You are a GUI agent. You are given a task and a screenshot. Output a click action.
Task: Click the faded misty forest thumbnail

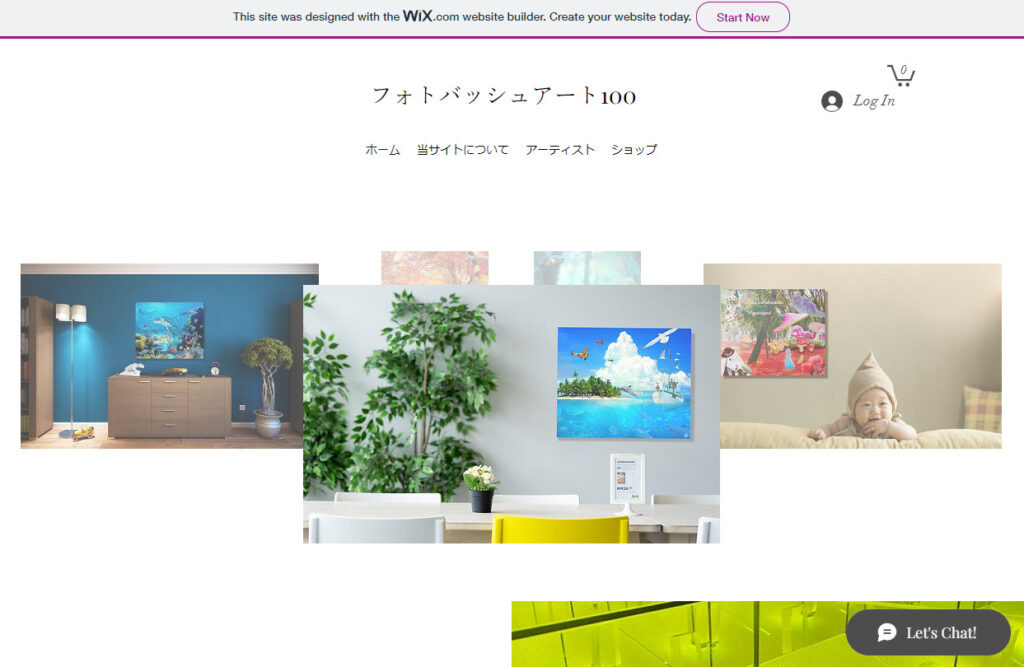point(587,268)
